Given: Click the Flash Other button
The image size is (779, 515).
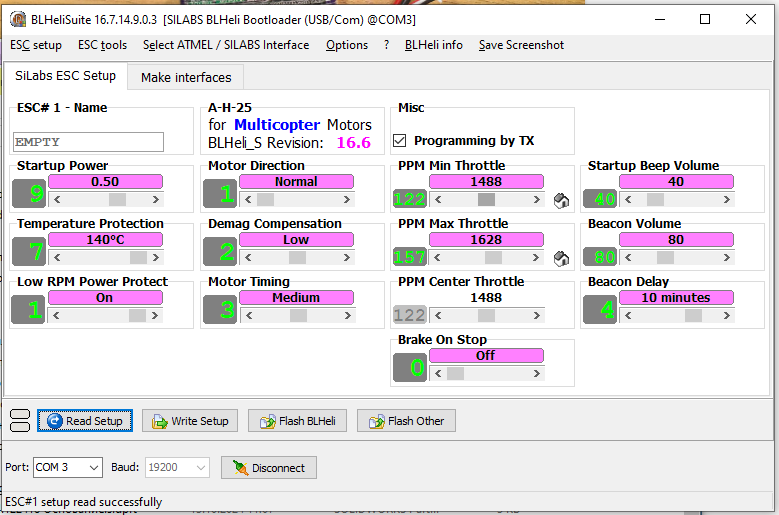Looking at the screenshot, I should coord(406,421).
